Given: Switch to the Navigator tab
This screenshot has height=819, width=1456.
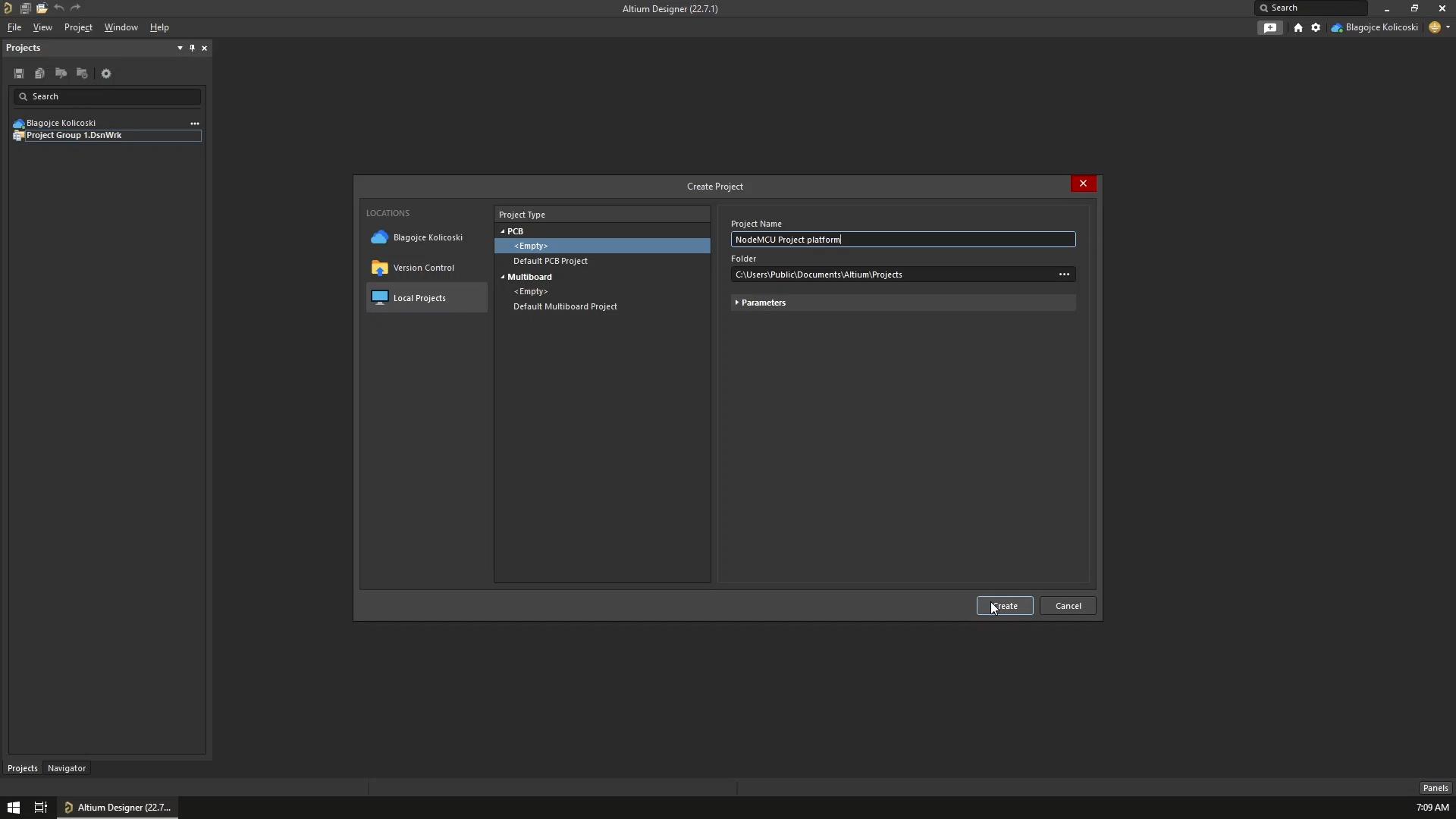Looking at the screenshot, I should click(x=66, y=767).
